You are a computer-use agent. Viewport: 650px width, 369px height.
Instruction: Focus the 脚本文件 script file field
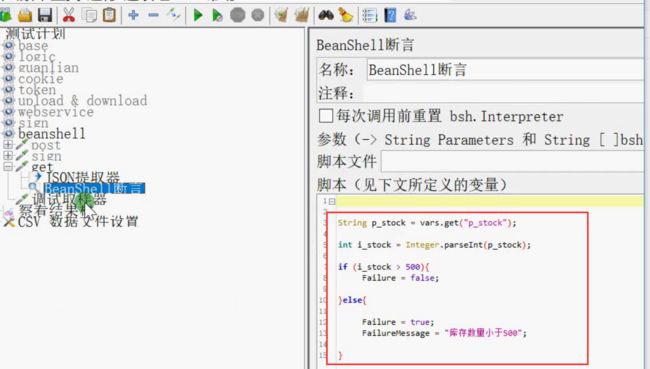(x=512, y=161)
